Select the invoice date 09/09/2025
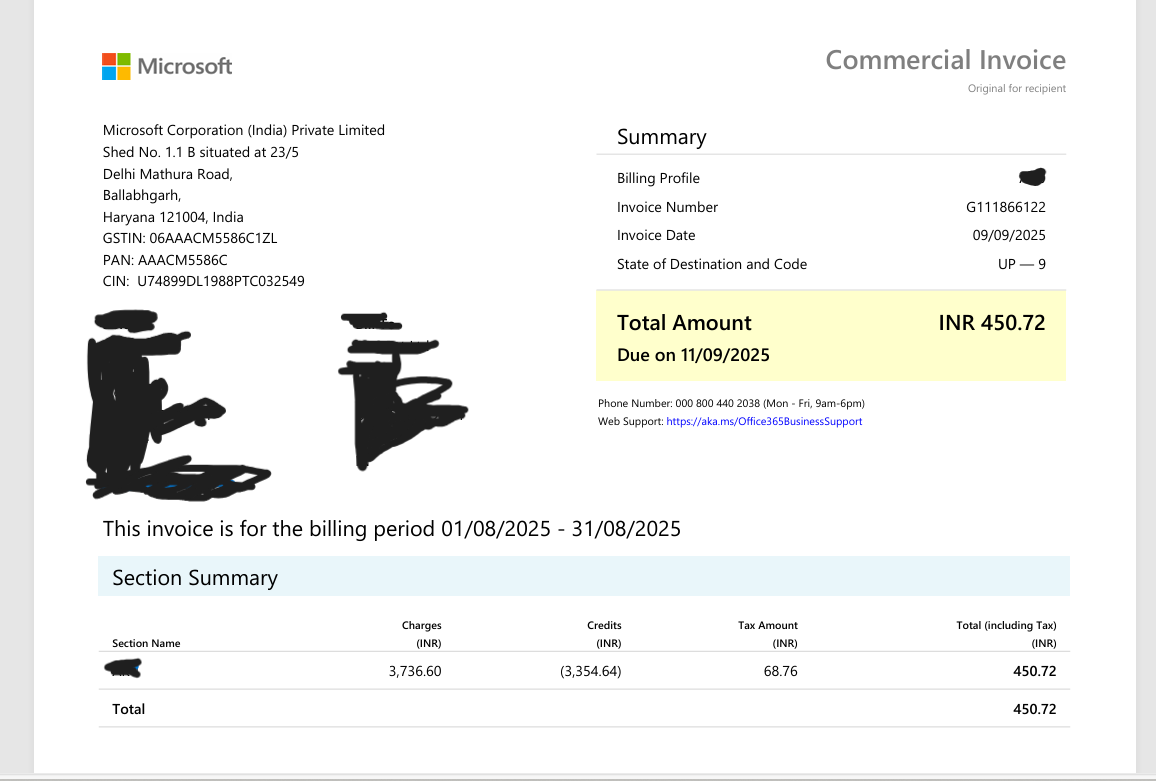 point(1009,235)
